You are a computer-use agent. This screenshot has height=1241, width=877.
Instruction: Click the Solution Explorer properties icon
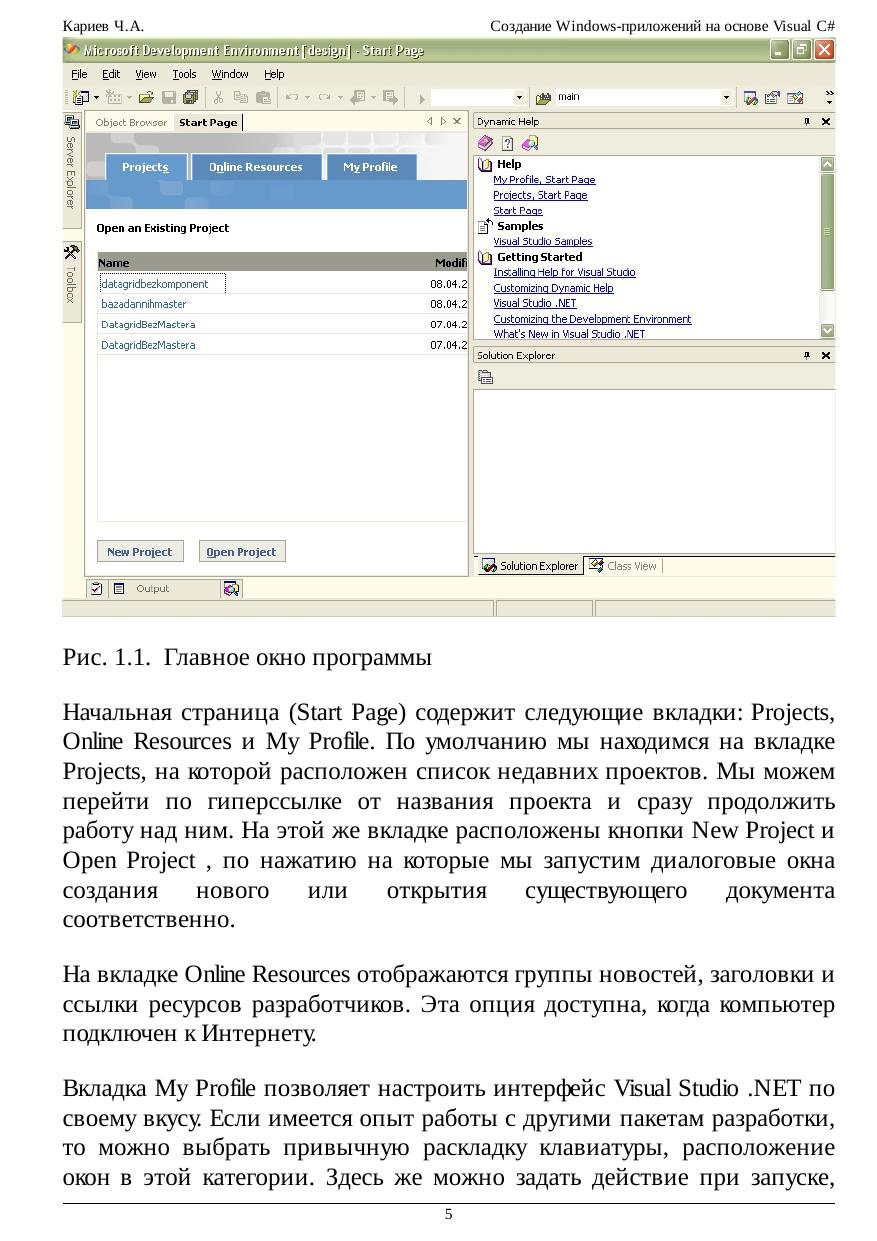pos(486,377)
